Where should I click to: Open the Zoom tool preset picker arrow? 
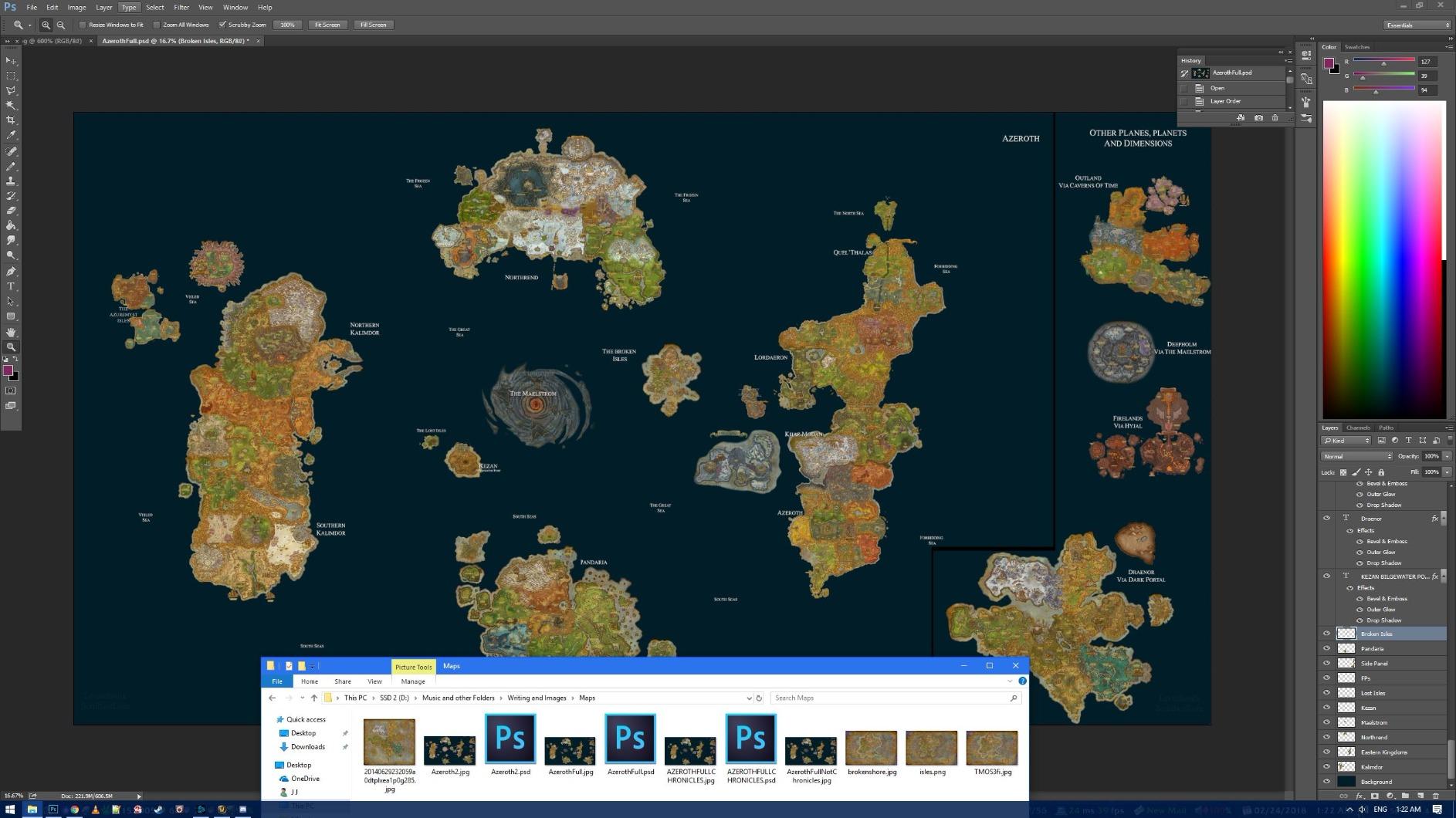[30, 25]
